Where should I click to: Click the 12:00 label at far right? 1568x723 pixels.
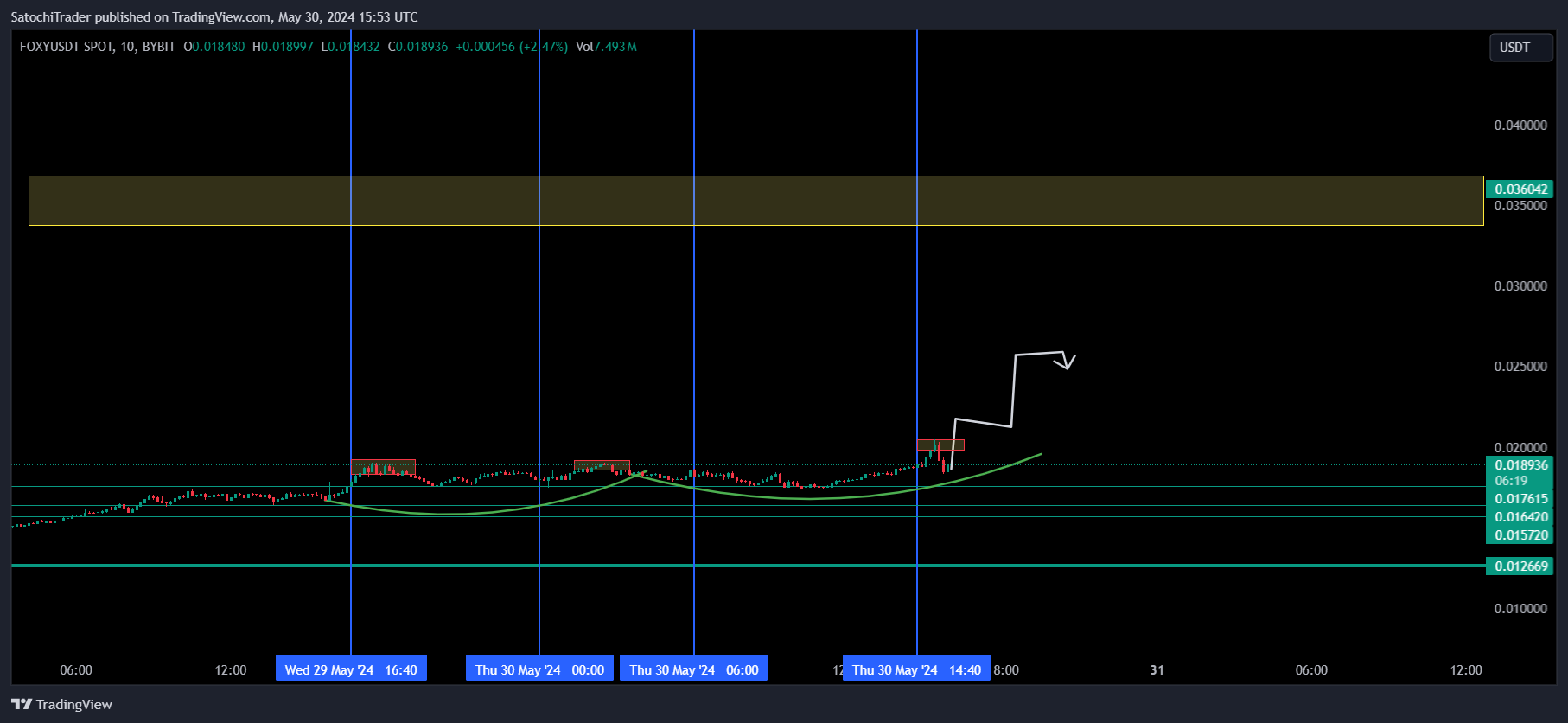[1466, 670]
